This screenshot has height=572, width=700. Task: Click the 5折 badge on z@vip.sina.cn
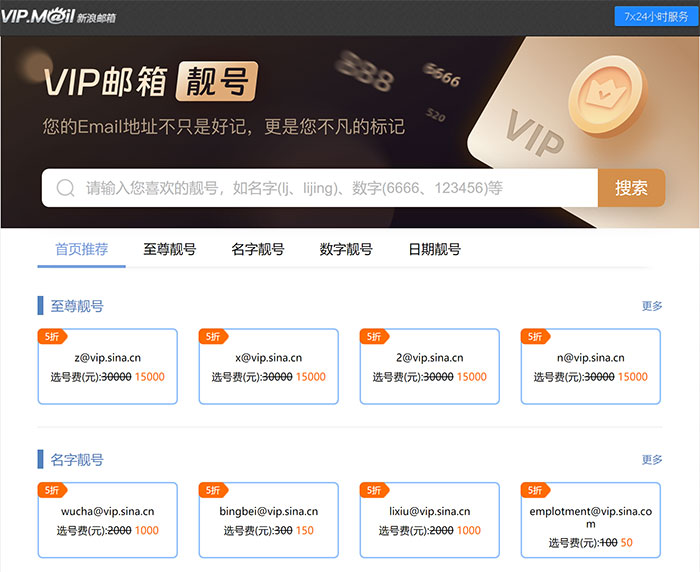pos(52,337)
